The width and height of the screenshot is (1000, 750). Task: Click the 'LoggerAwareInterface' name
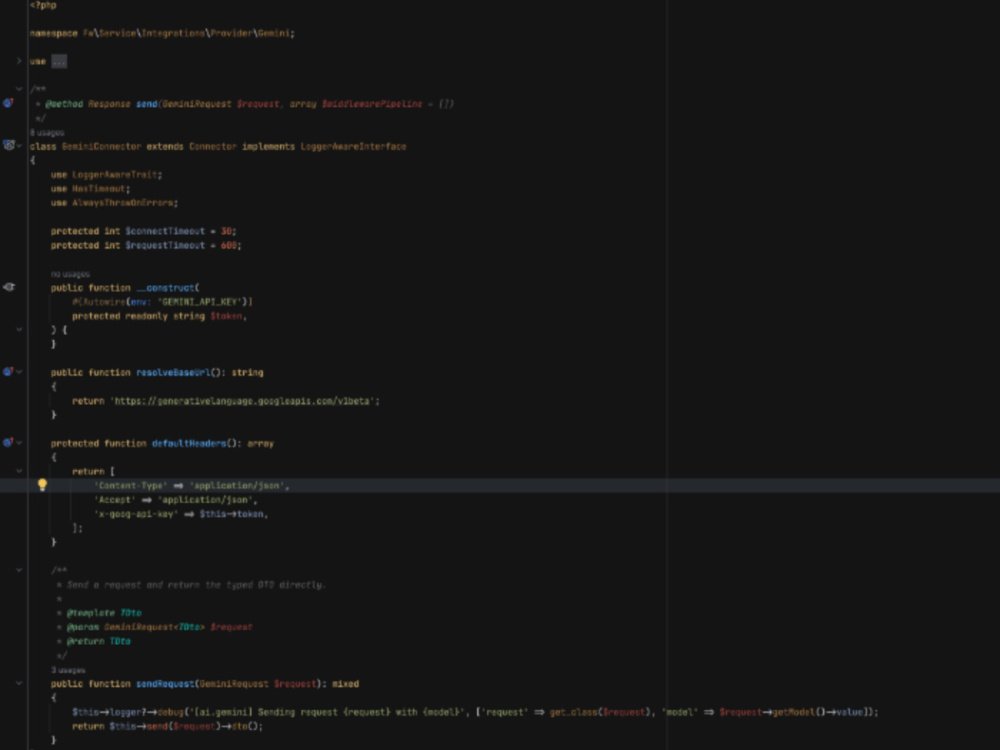(x=353, y=146)
